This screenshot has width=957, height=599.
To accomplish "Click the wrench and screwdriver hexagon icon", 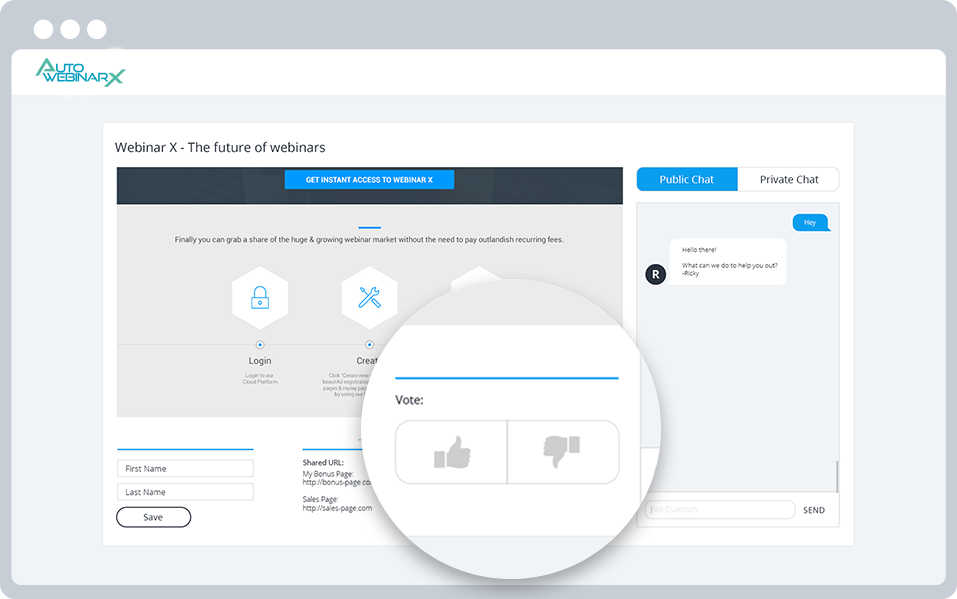I will (369, 297).
